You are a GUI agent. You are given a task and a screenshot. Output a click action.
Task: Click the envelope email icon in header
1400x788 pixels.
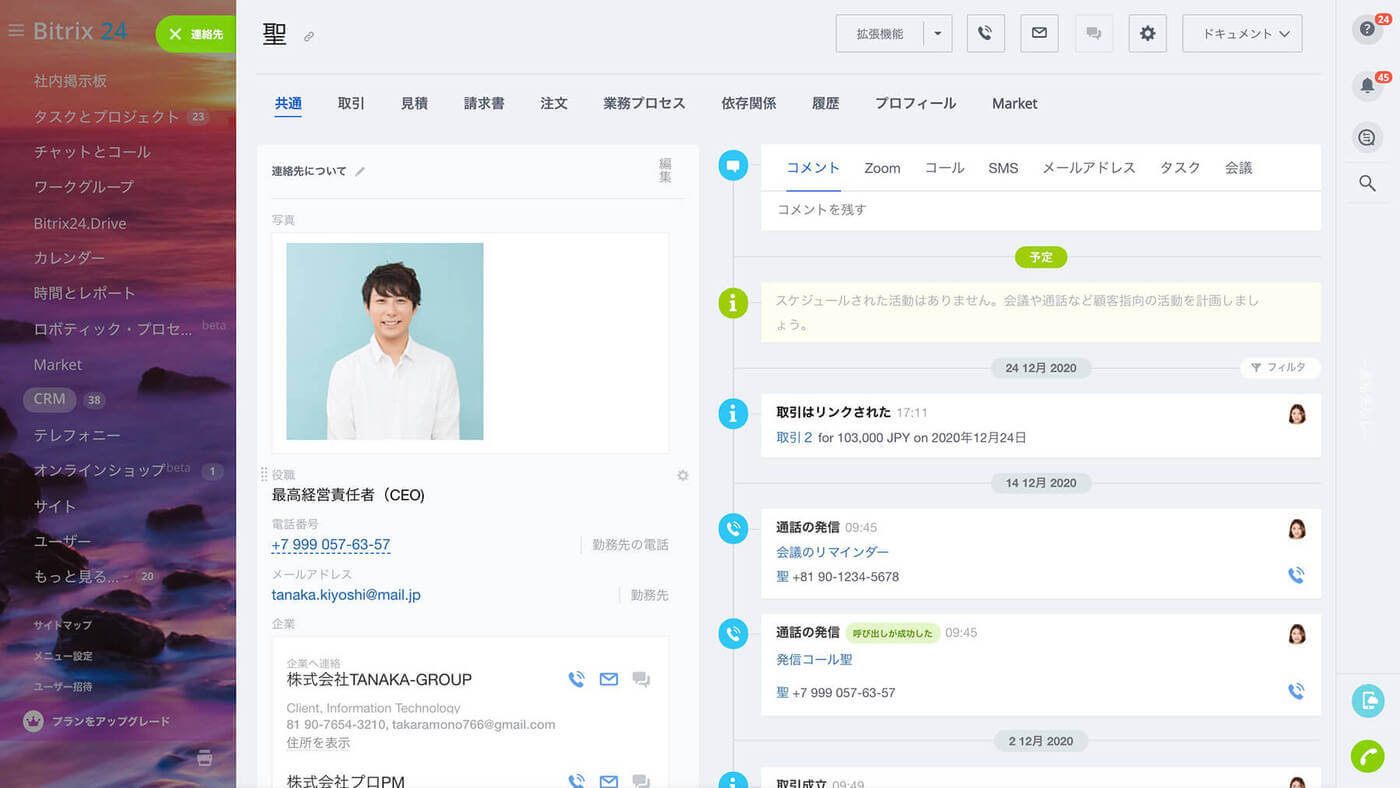[1039, 33]
